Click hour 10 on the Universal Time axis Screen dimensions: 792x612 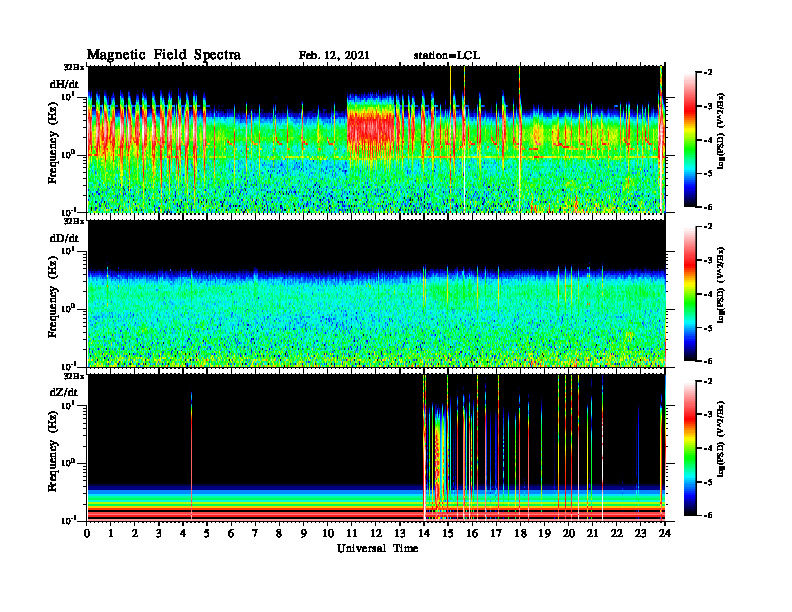point(328,534)
